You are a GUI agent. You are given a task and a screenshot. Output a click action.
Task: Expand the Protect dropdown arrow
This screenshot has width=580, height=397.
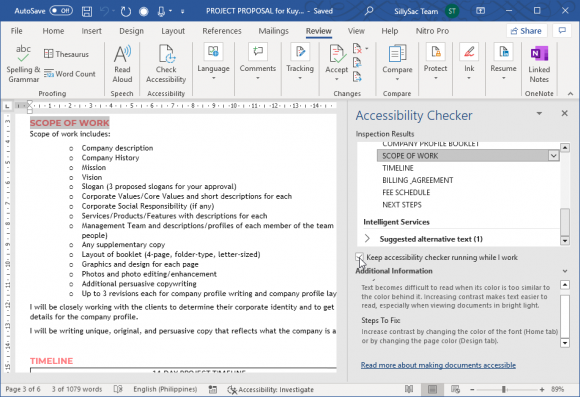point(436,78)
